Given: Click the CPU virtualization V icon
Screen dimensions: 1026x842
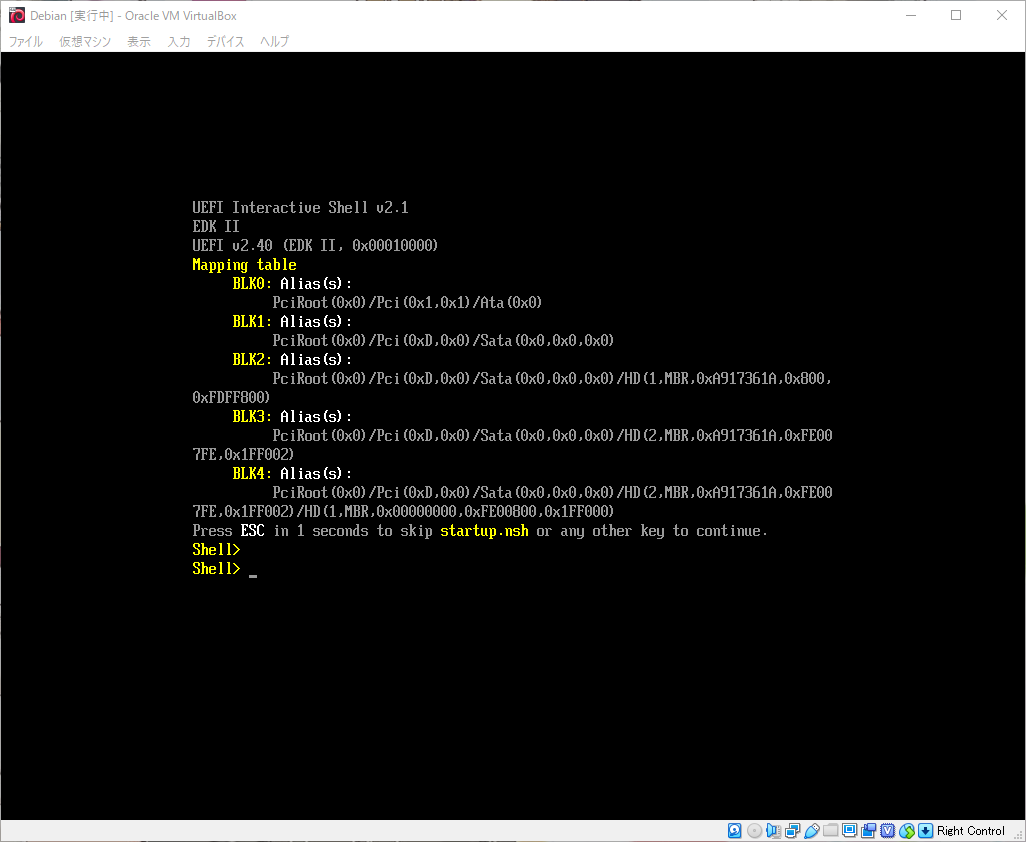Looking at the screenshot, I should click(887, 830).
